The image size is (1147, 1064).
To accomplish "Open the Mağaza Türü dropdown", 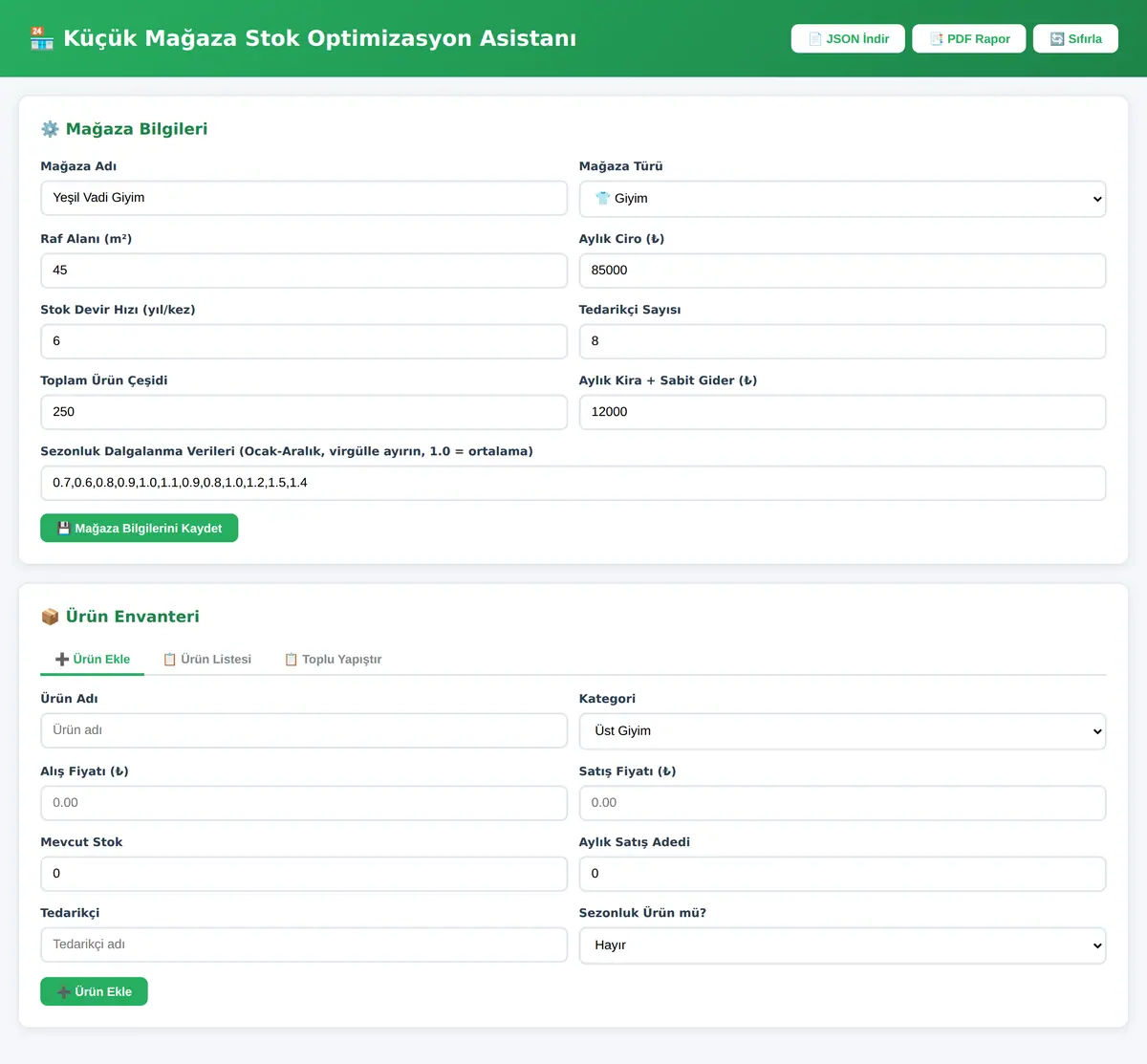I will [842, 199].
